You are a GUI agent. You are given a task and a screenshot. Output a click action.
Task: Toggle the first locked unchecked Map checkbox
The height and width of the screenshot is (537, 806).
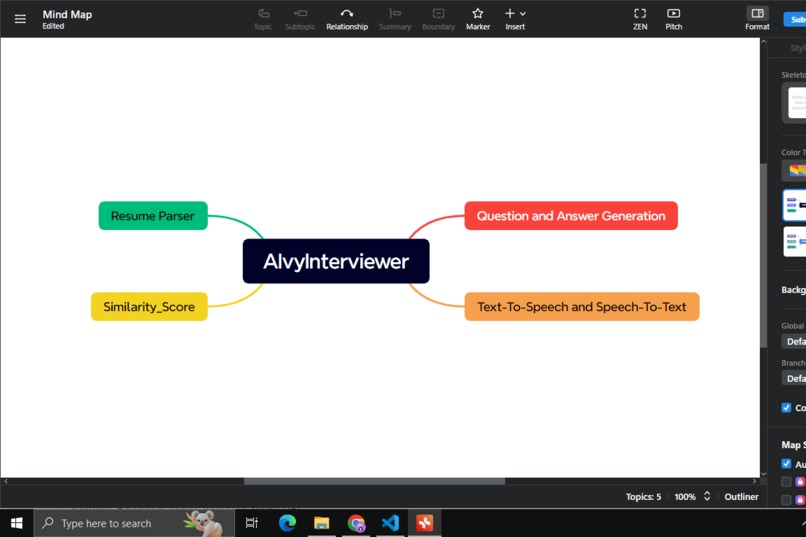786,482
